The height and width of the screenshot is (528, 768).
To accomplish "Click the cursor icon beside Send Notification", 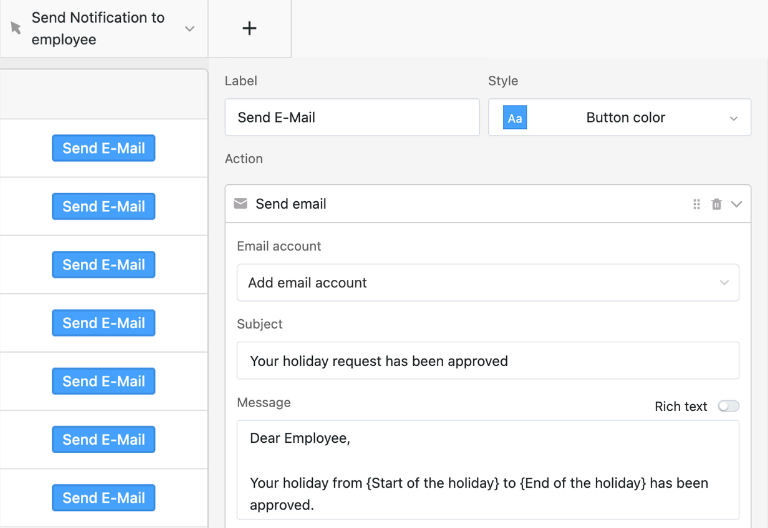I will pos(15,29).
